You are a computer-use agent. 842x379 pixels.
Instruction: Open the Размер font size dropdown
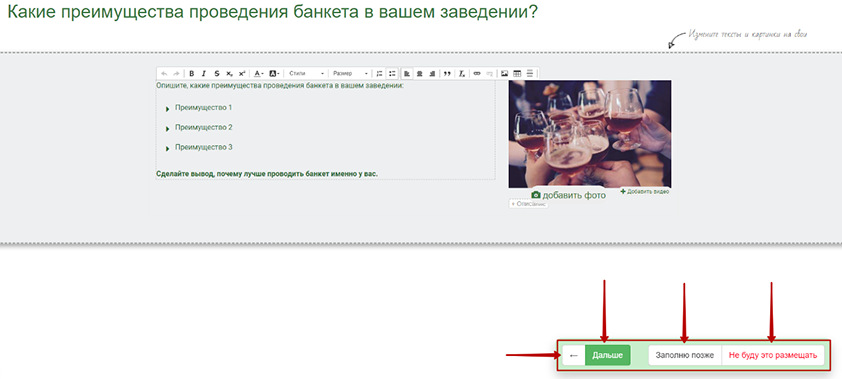click(x=350, y=74)
